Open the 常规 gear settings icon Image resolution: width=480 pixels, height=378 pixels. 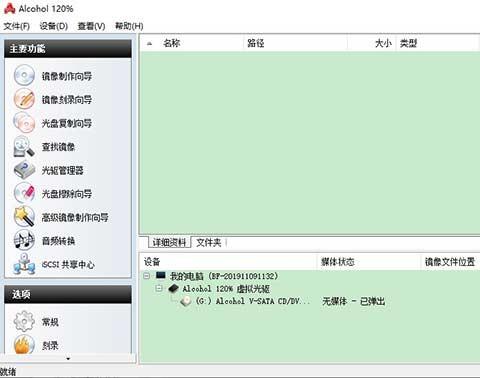point(24,321)
